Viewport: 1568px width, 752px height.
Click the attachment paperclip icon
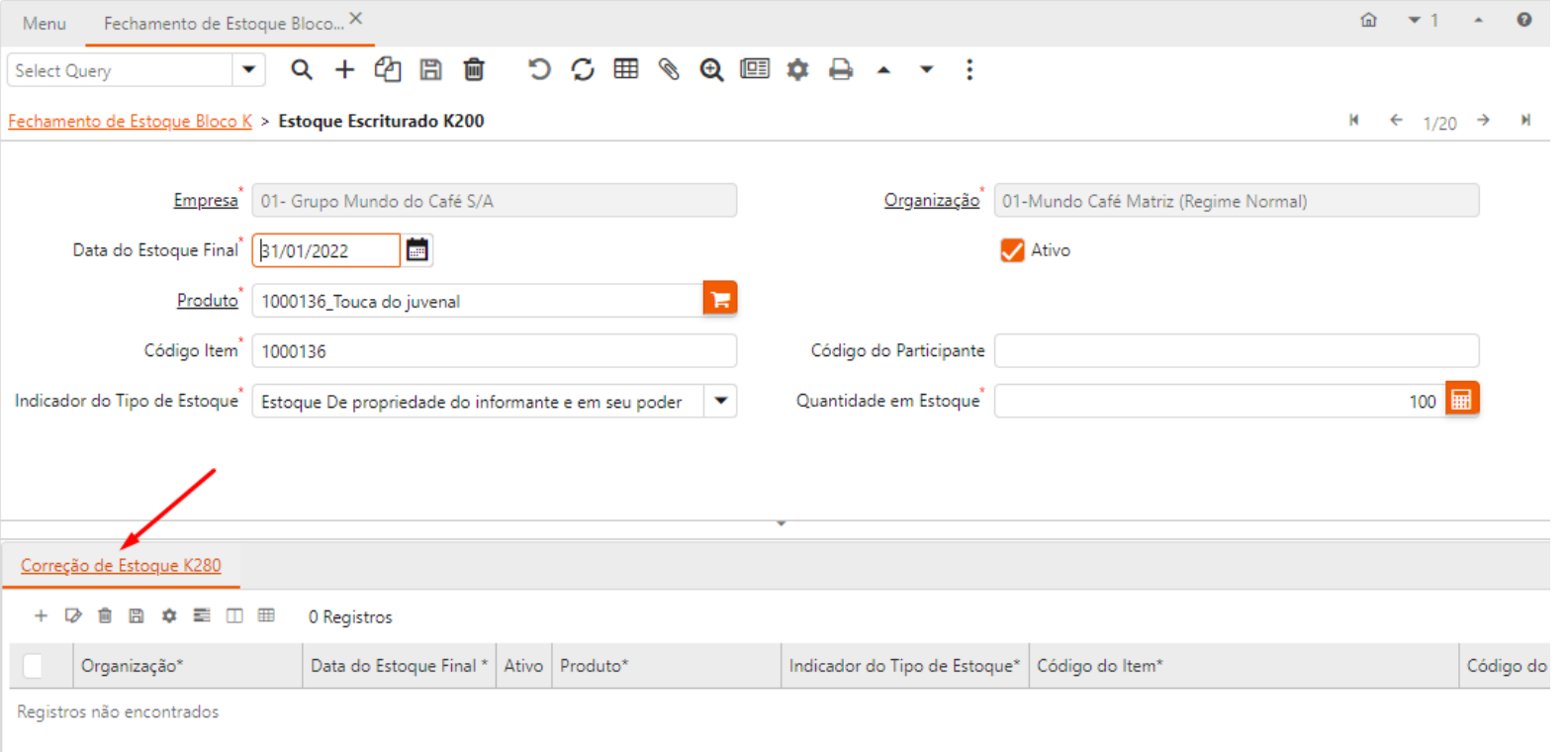[669, 69]
